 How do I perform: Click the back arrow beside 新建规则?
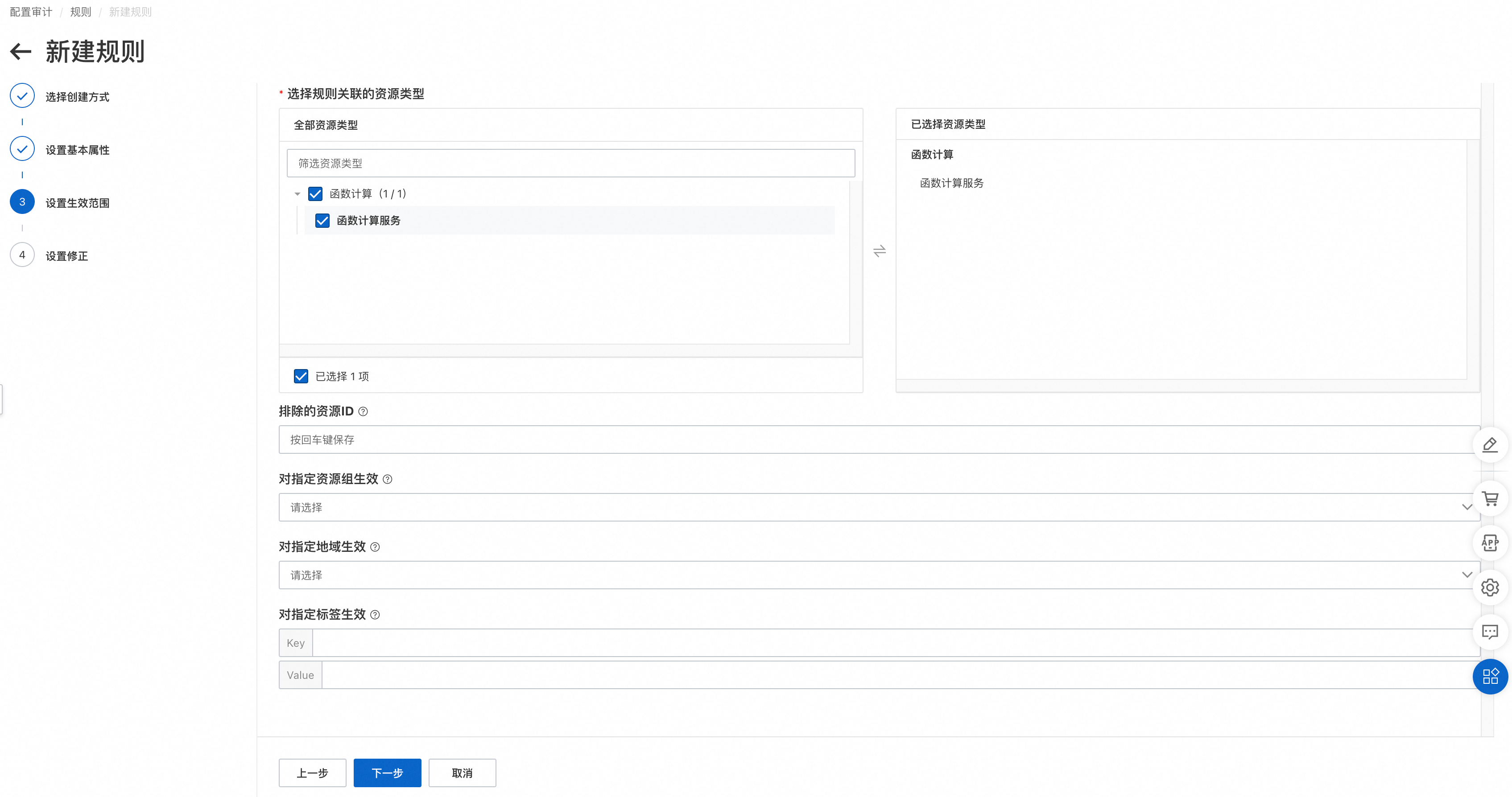tap(21, 52)
